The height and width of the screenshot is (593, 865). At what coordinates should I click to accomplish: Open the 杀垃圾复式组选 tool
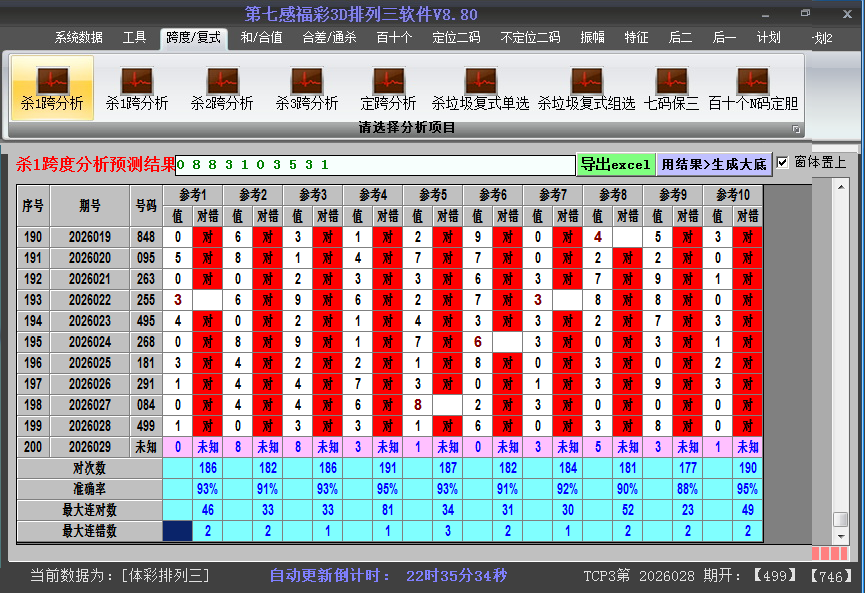[586, 88]
